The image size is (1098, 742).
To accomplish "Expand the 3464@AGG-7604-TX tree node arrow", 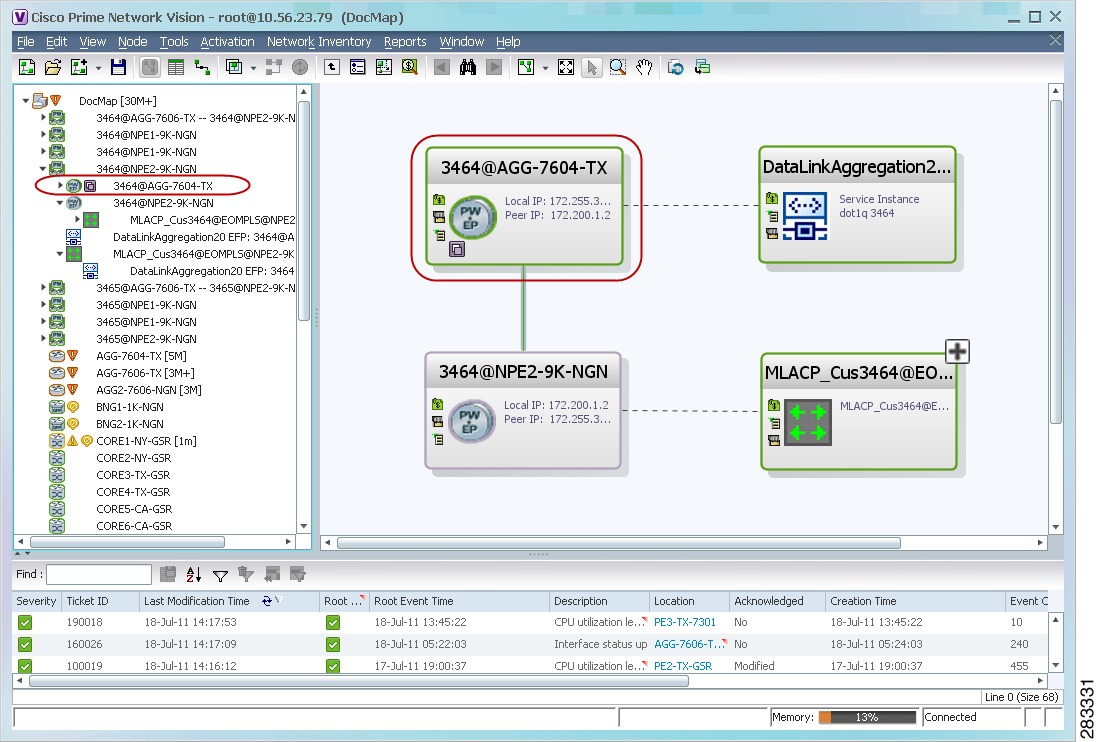I will pos(60,186).
